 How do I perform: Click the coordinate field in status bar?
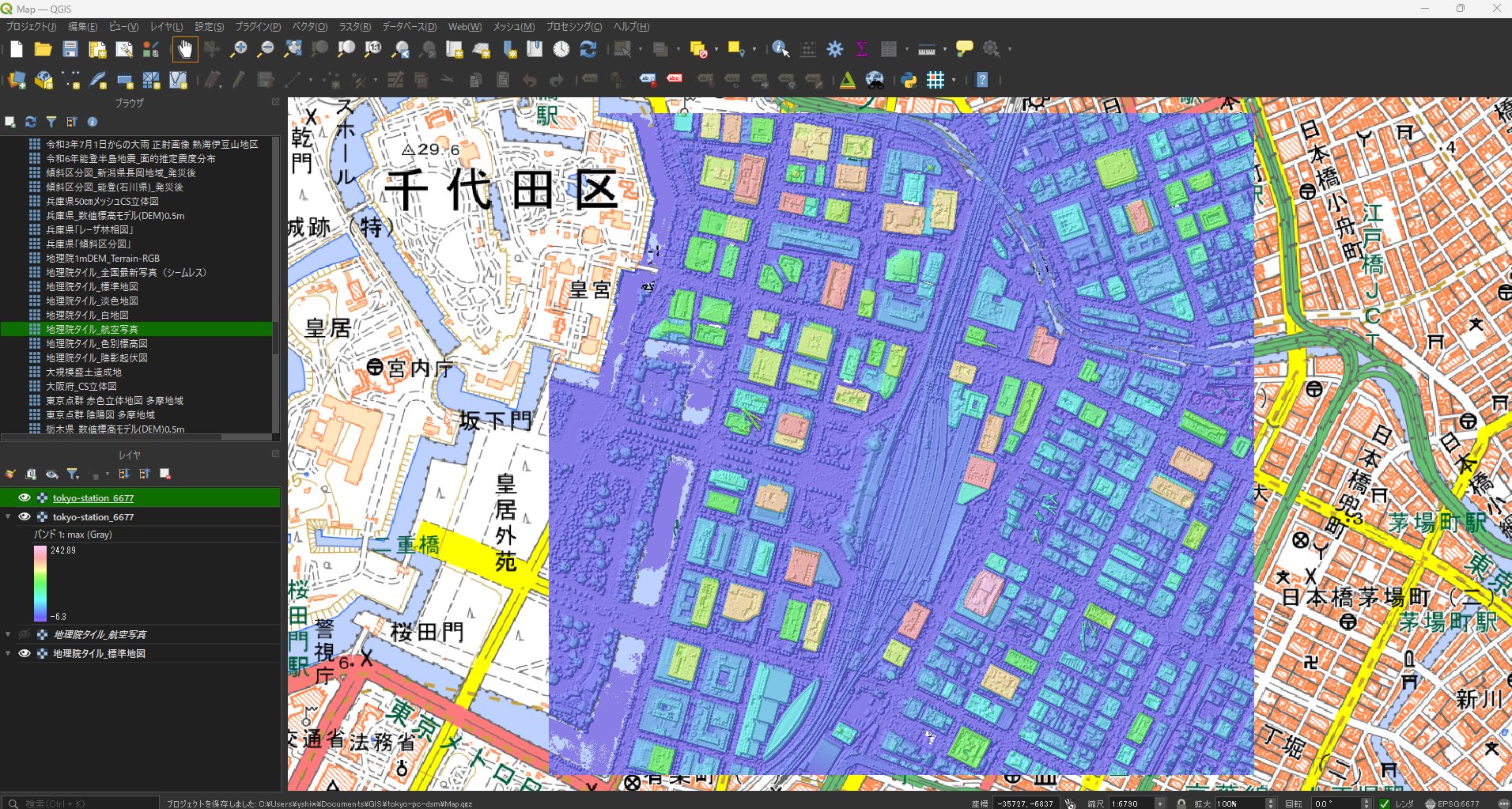coord(1025,803)
